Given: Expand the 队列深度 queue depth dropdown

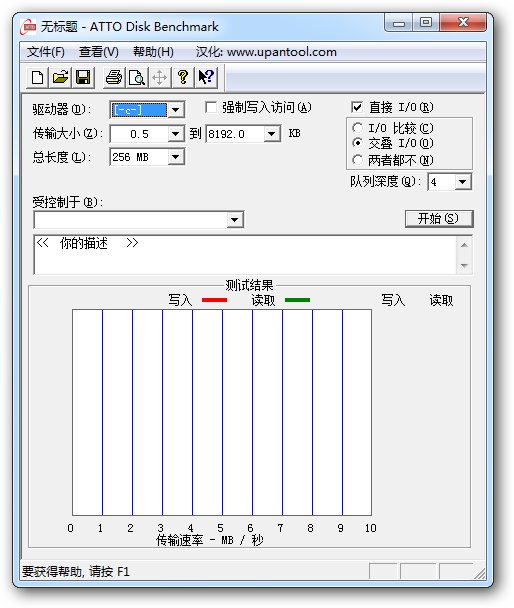Looking at the screenshot, I should pyautogui.click(x=463, y=181).
